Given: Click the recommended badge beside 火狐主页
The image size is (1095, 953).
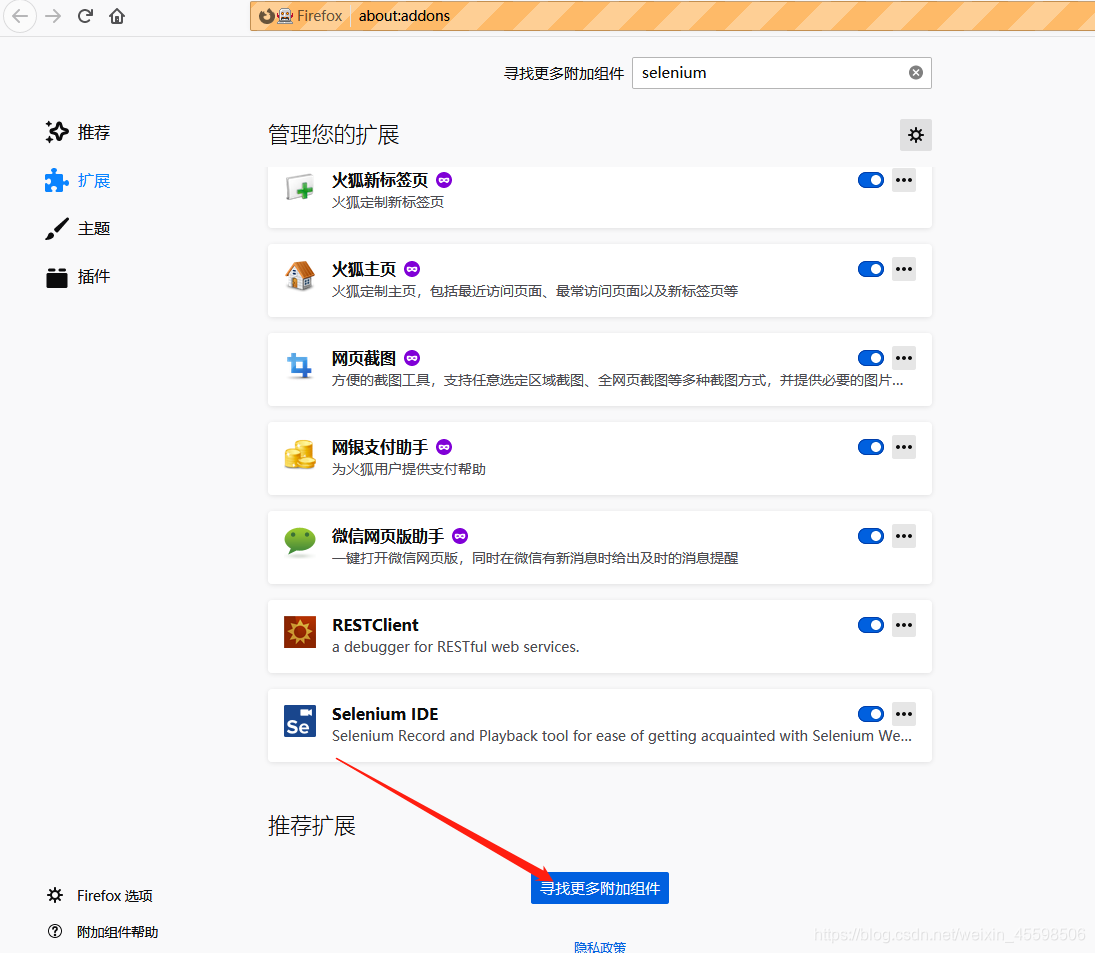Looking at the screenshot, I should pyautogui.click(x=412, y=269).
